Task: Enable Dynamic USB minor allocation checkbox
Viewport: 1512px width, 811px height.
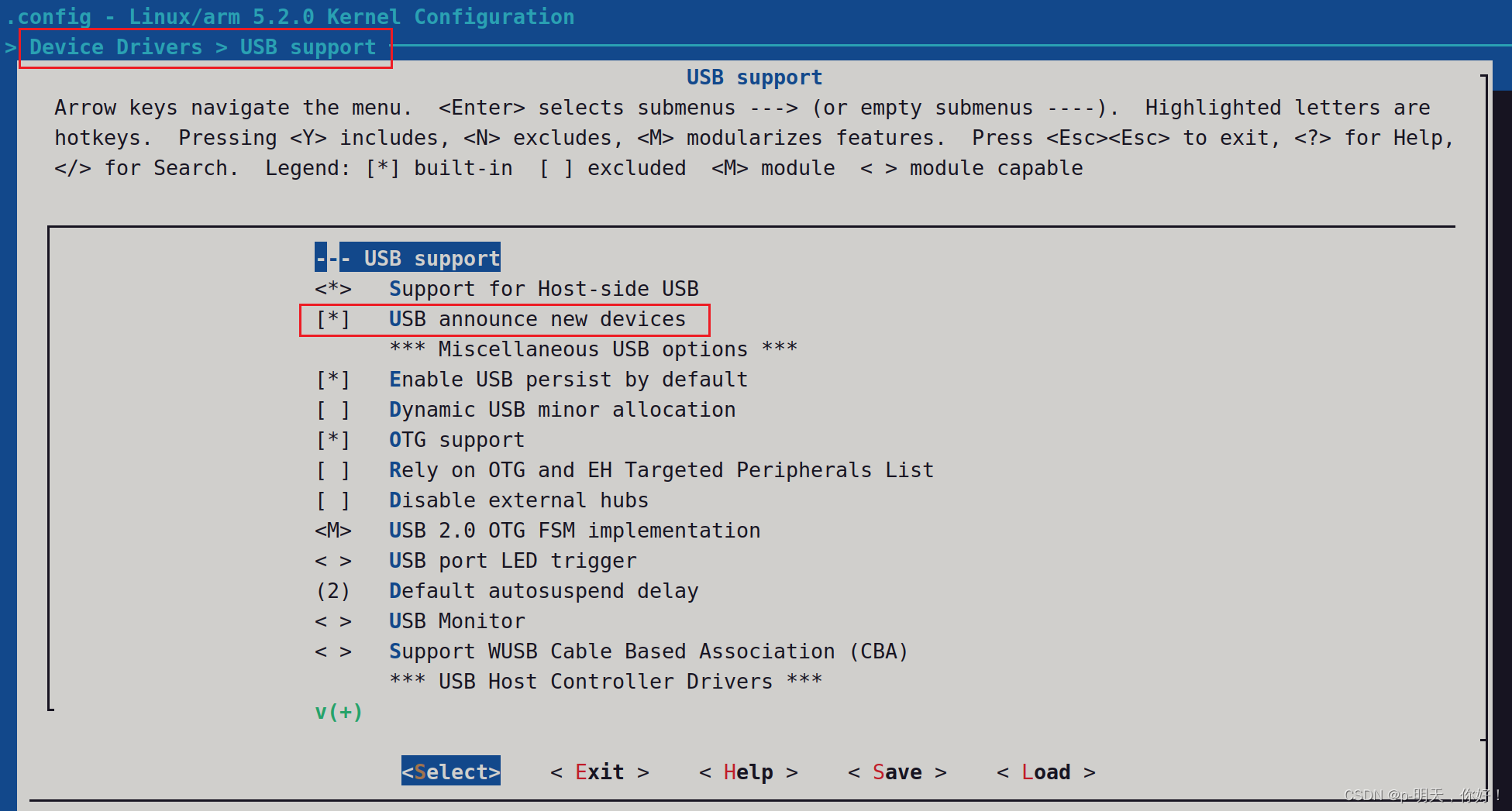Action: tap(333, 410)
